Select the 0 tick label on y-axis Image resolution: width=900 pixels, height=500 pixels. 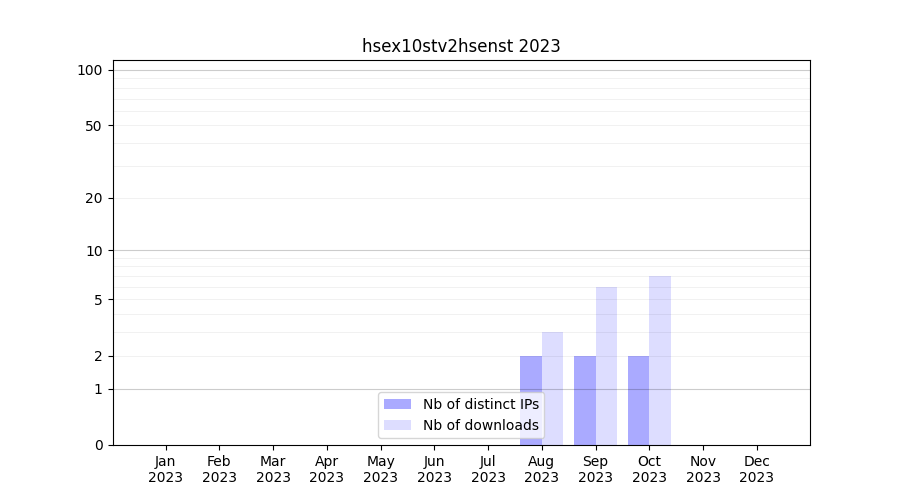[x=98, y=445]
